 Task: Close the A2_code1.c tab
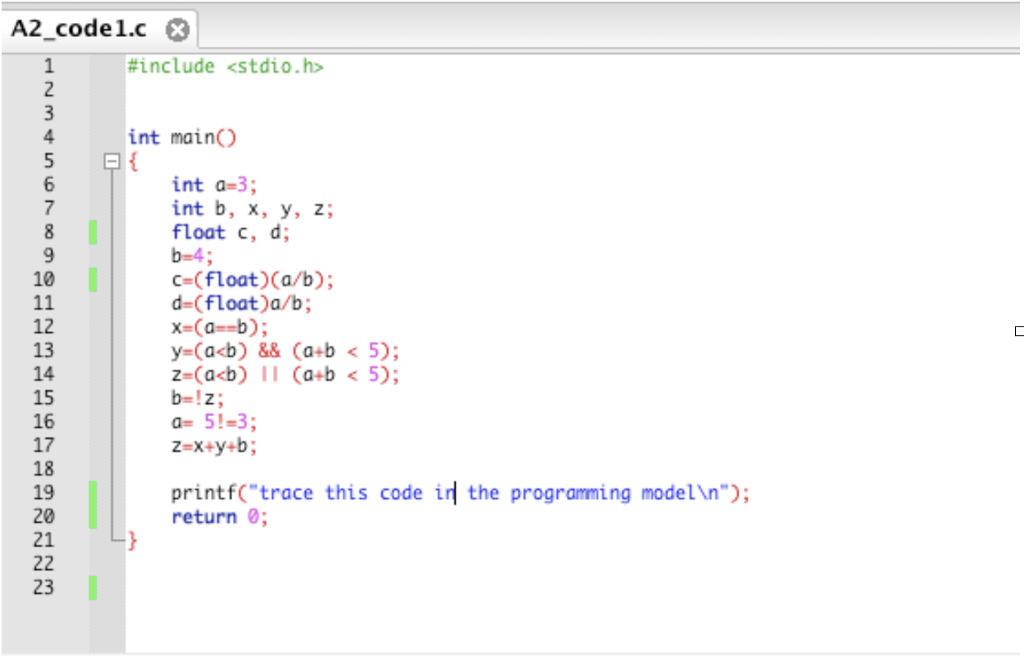coord(177,29)
